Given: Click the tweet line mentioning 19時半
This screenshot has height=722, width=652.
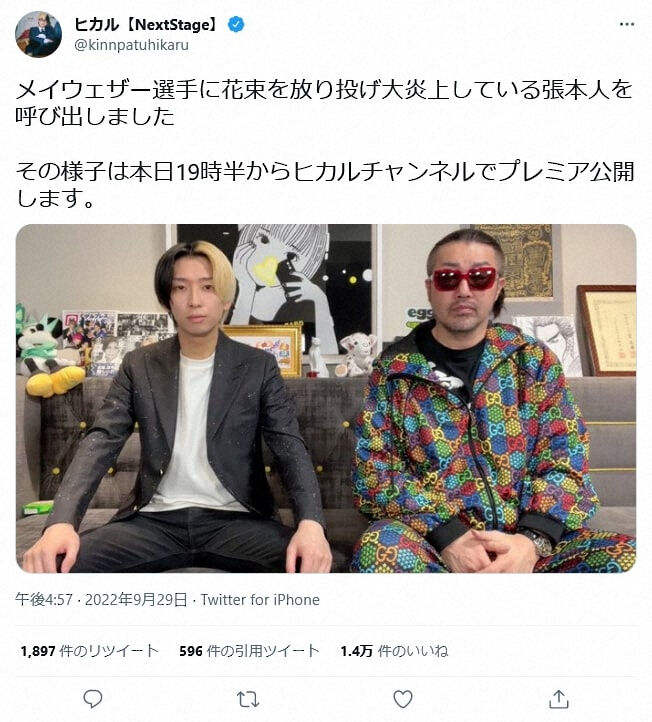Looking at the screenshot, I should click(x=325, y=172).
